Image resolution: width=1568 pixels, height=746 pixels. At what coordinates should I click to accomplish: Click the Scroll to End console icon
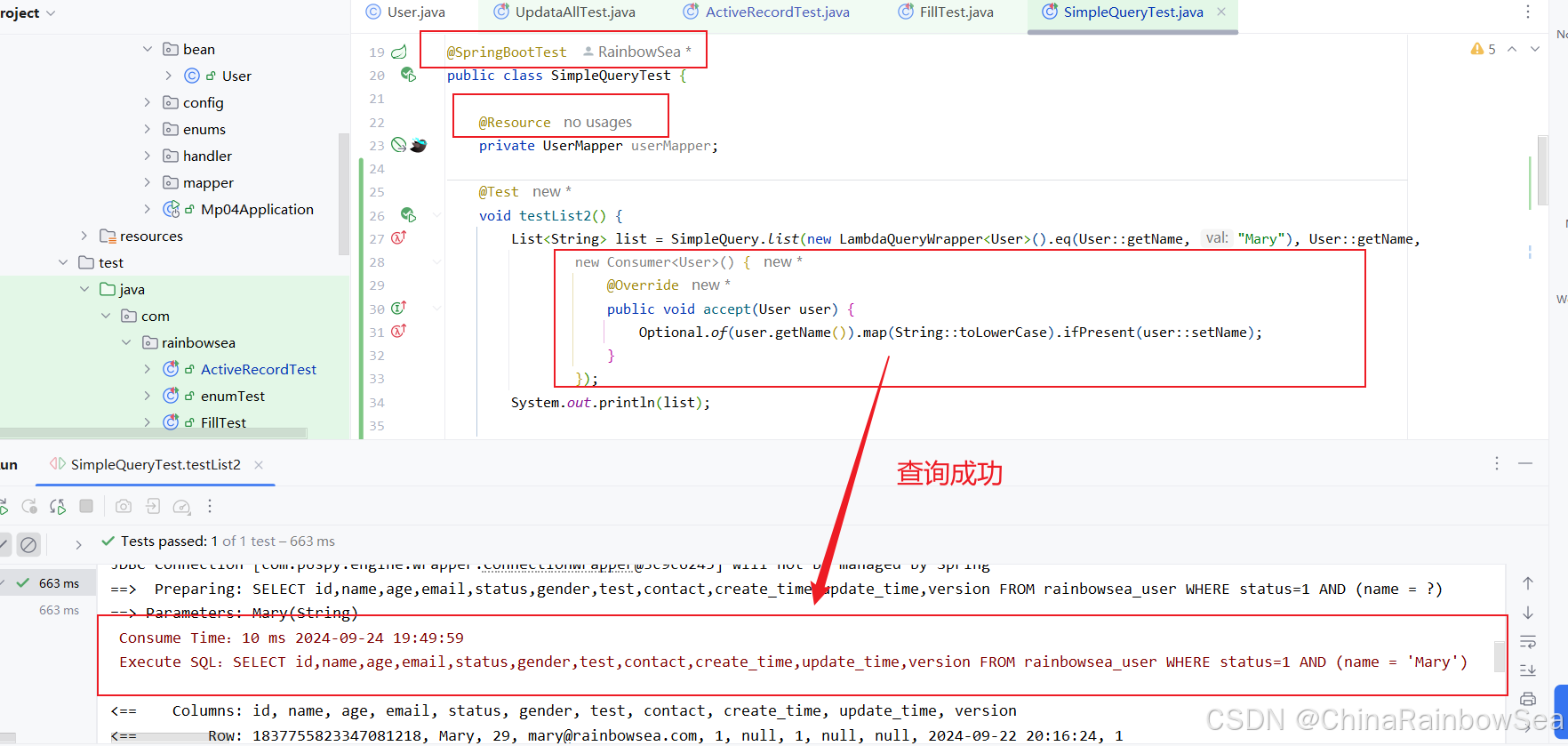(1528, 670)
